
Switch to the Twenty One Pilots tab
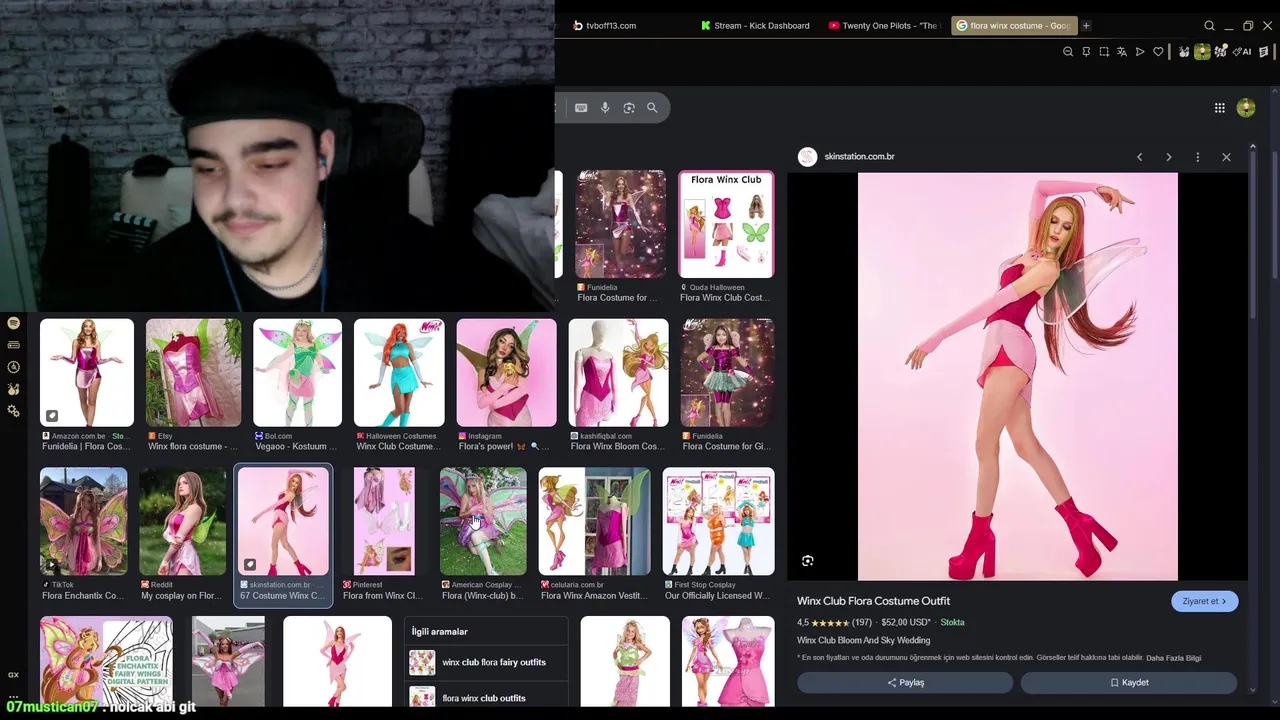885,26
